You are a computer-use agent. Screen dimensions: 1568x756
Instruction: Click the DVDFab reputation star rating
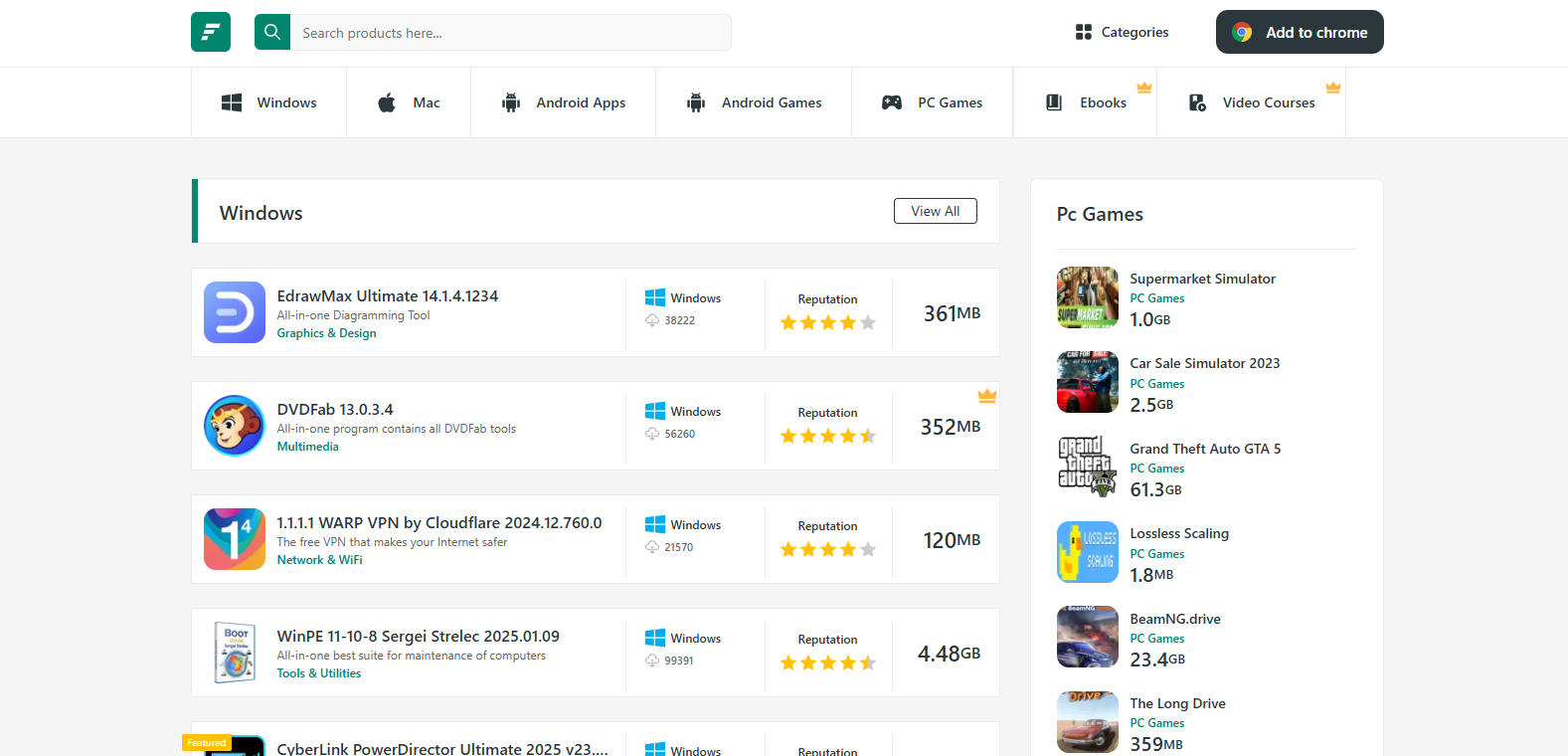pos(828,436)
